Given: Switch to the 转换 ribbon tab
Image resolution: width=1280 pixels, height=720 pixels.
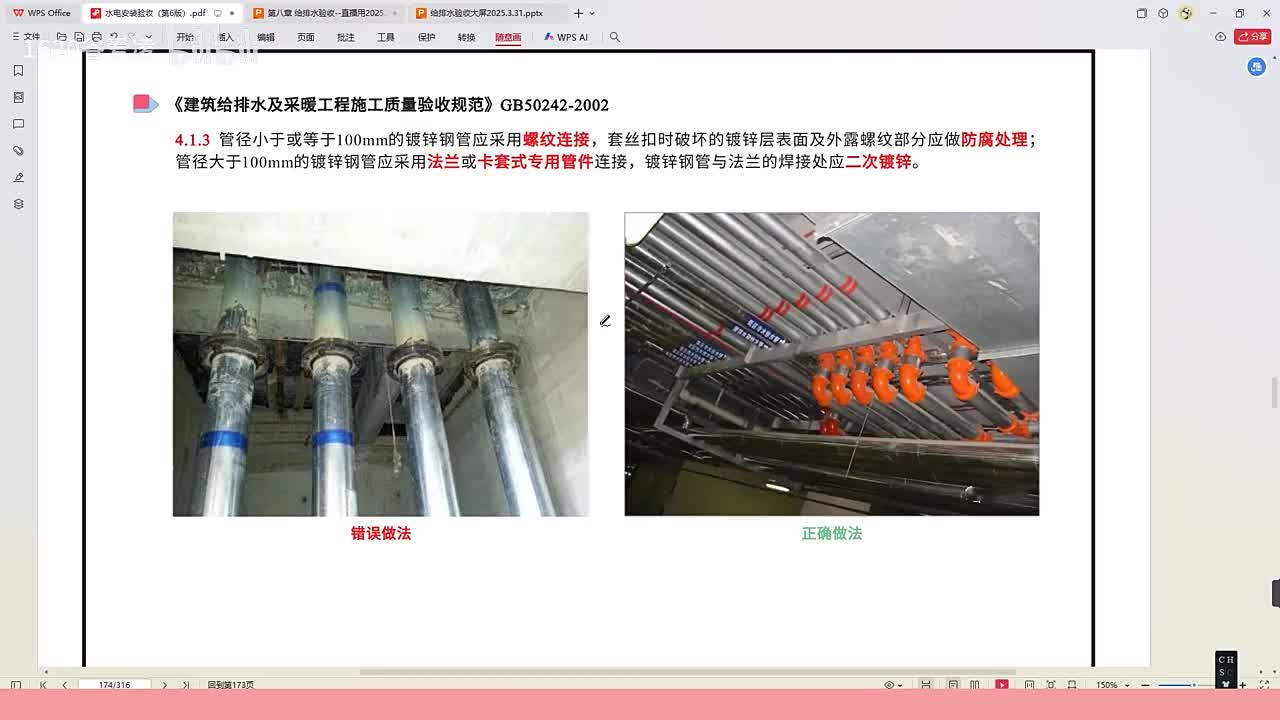Looking at the screenshot, I should [x=467, y=37].
